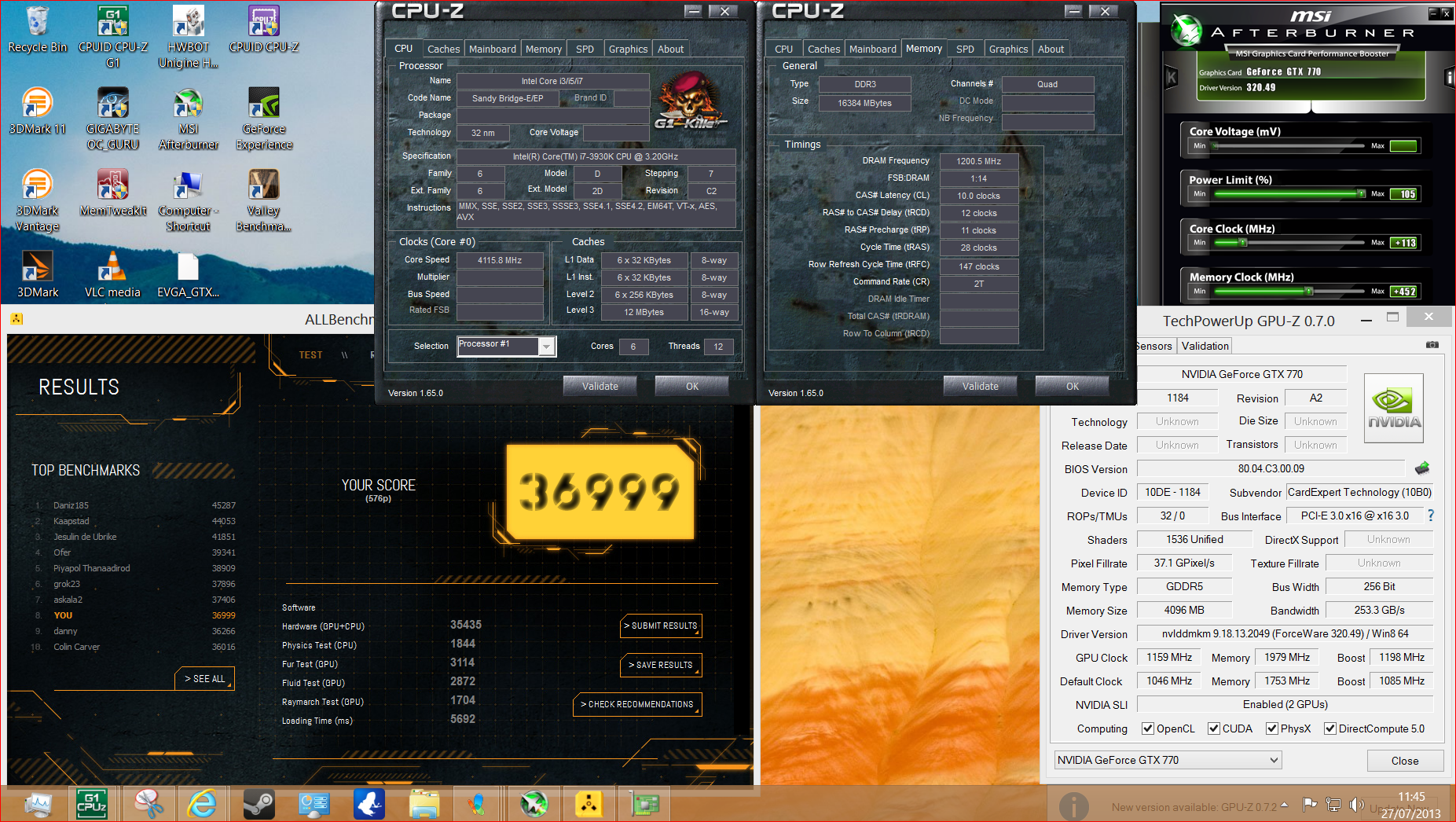Viewport: 1456px width, 822px height.
Task: Open MSI Afterburner desktop shortcut
Action: (189, 118)
